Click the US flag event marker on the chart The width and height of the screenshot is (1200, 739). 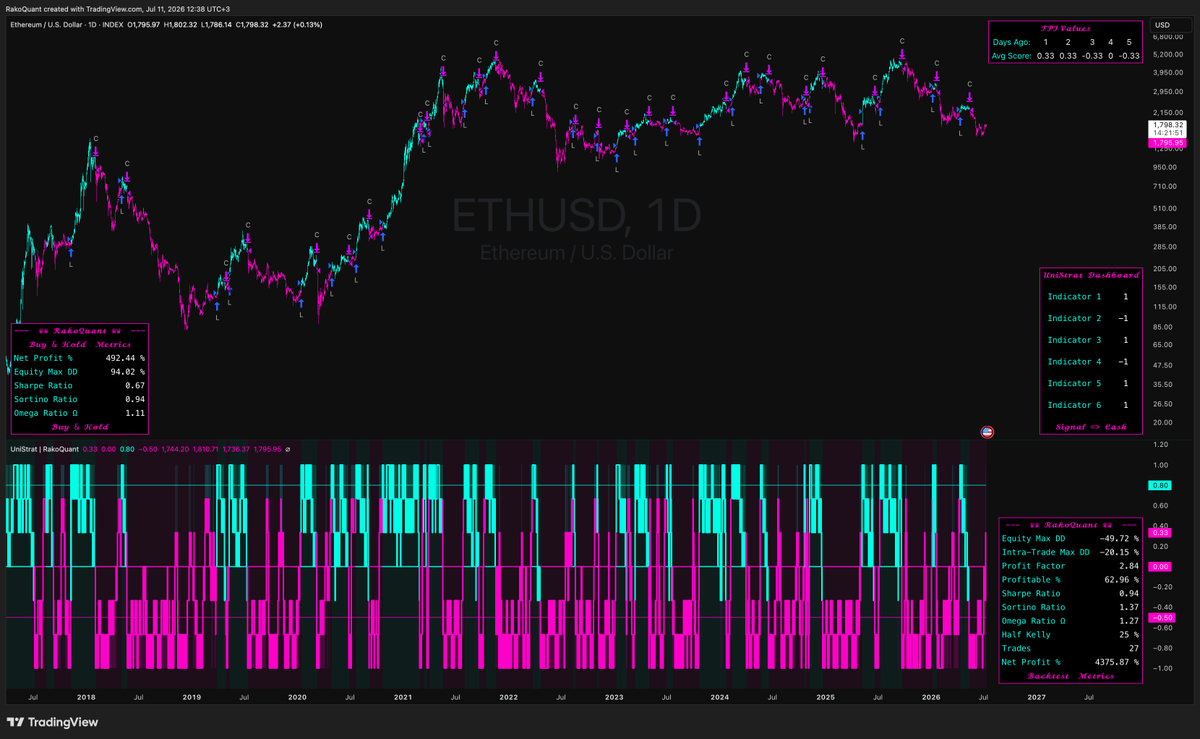click(987, 432)
